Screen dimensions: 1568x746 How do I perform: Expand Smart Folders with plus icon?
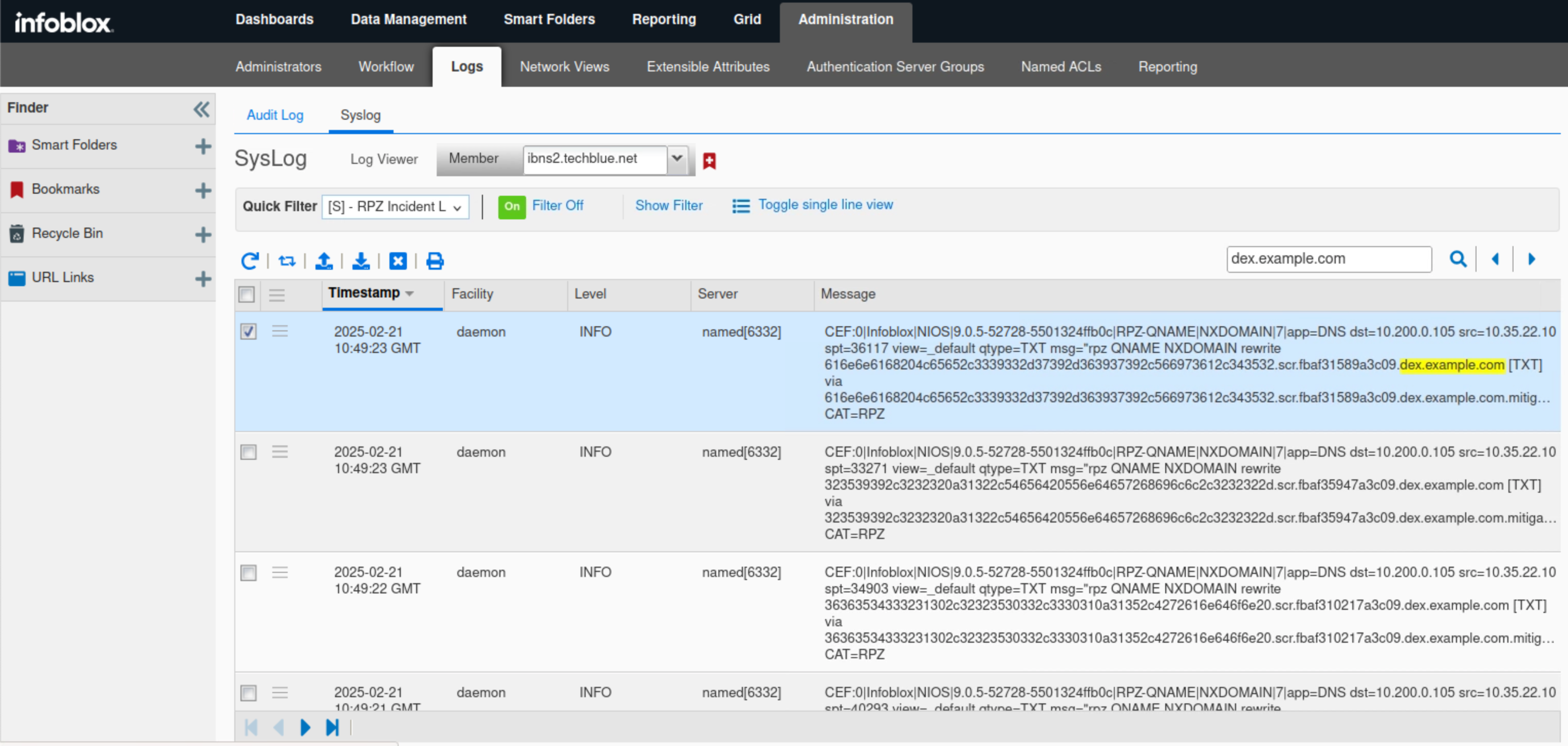point(203,146)
